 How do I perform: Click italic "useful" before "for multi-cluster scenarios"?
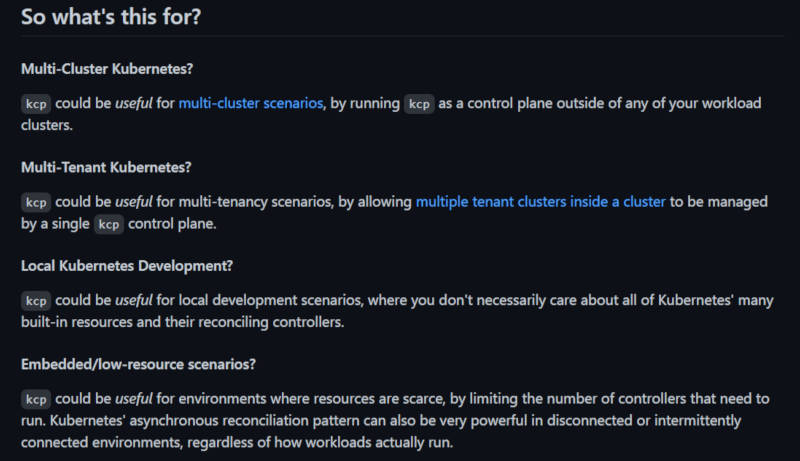click(x=134, y=104)
